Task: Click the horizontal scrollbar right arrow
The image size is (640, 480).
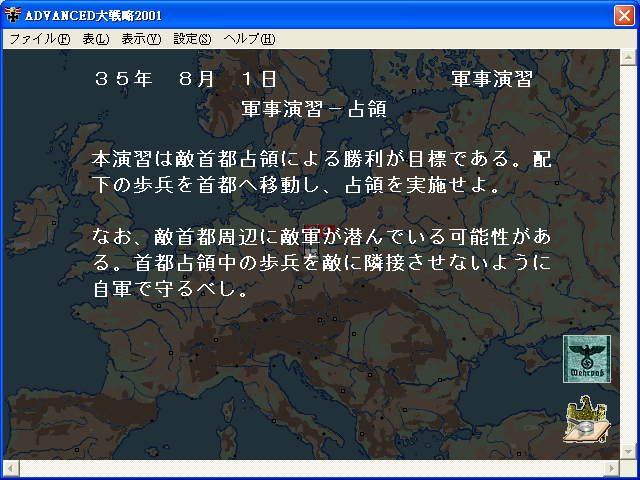Action: 612,468
